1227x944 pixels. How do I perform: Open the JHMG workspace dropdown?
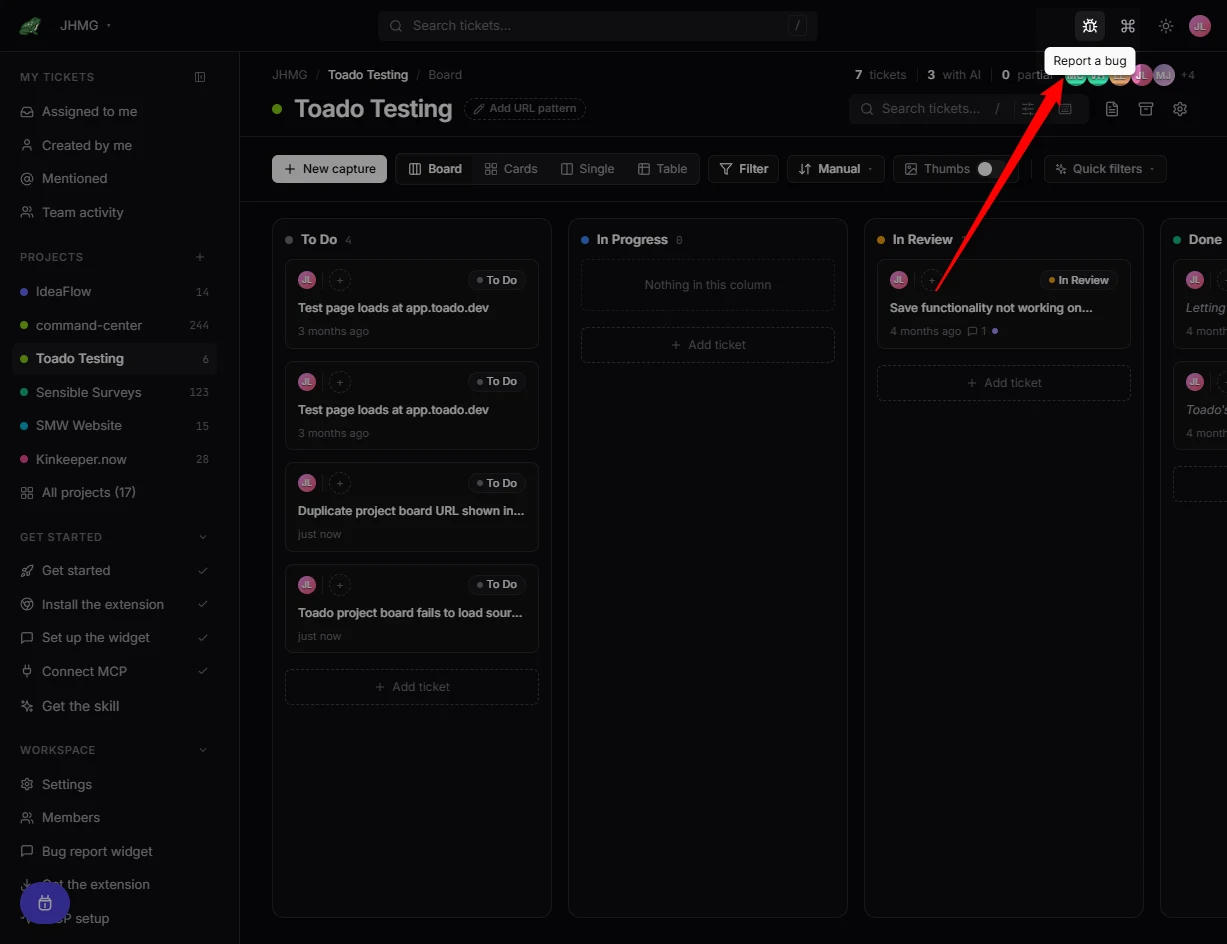click(86, 25)
